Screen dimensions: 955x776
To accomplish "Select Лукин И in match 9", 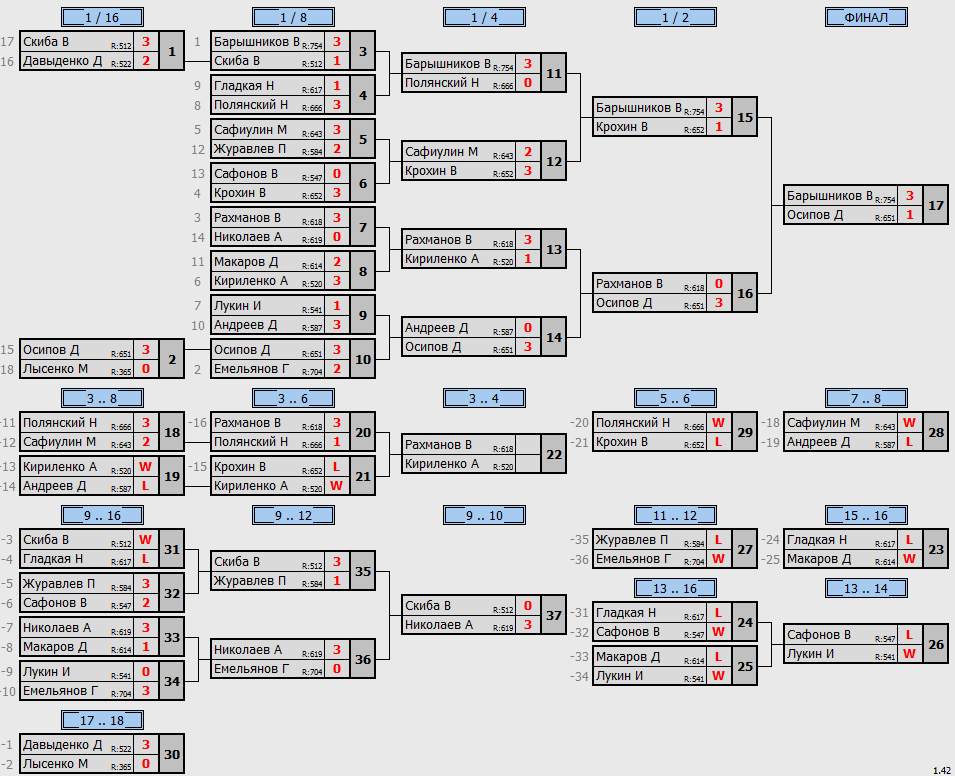I will pyautogui.click(x=238, y=306).
